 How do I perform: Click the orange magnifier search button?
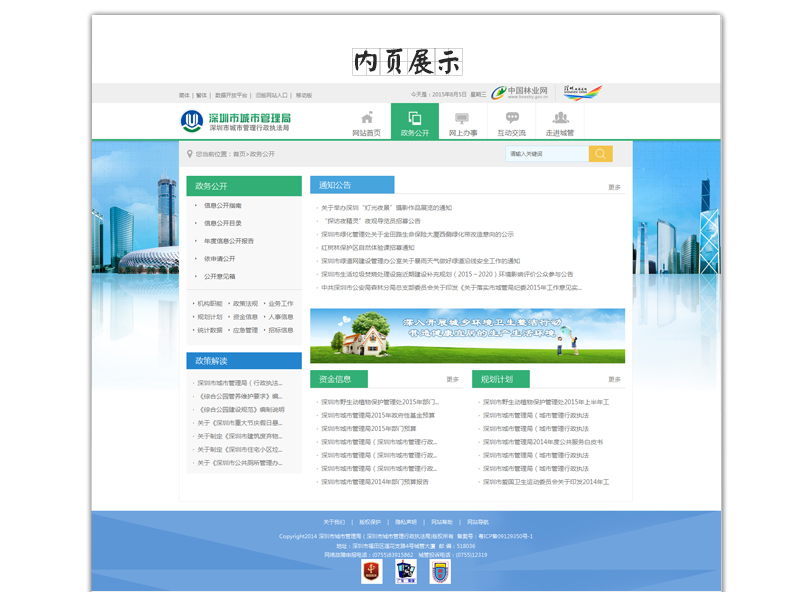click(600, 154)
